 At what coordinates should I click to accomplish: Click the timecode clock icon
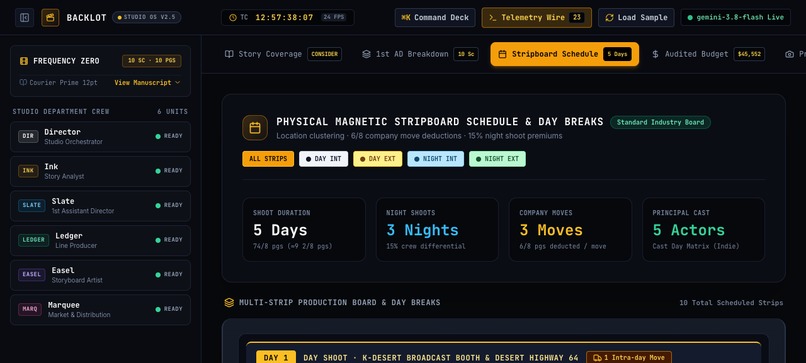233,17
